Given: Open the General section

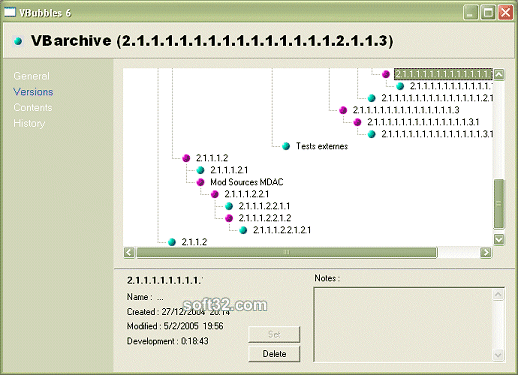Looking at the screenshot, I should point(32,76).
